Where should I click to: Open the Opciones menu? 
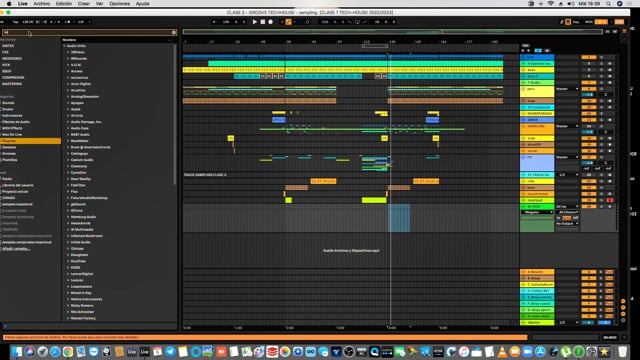point(119,4)
